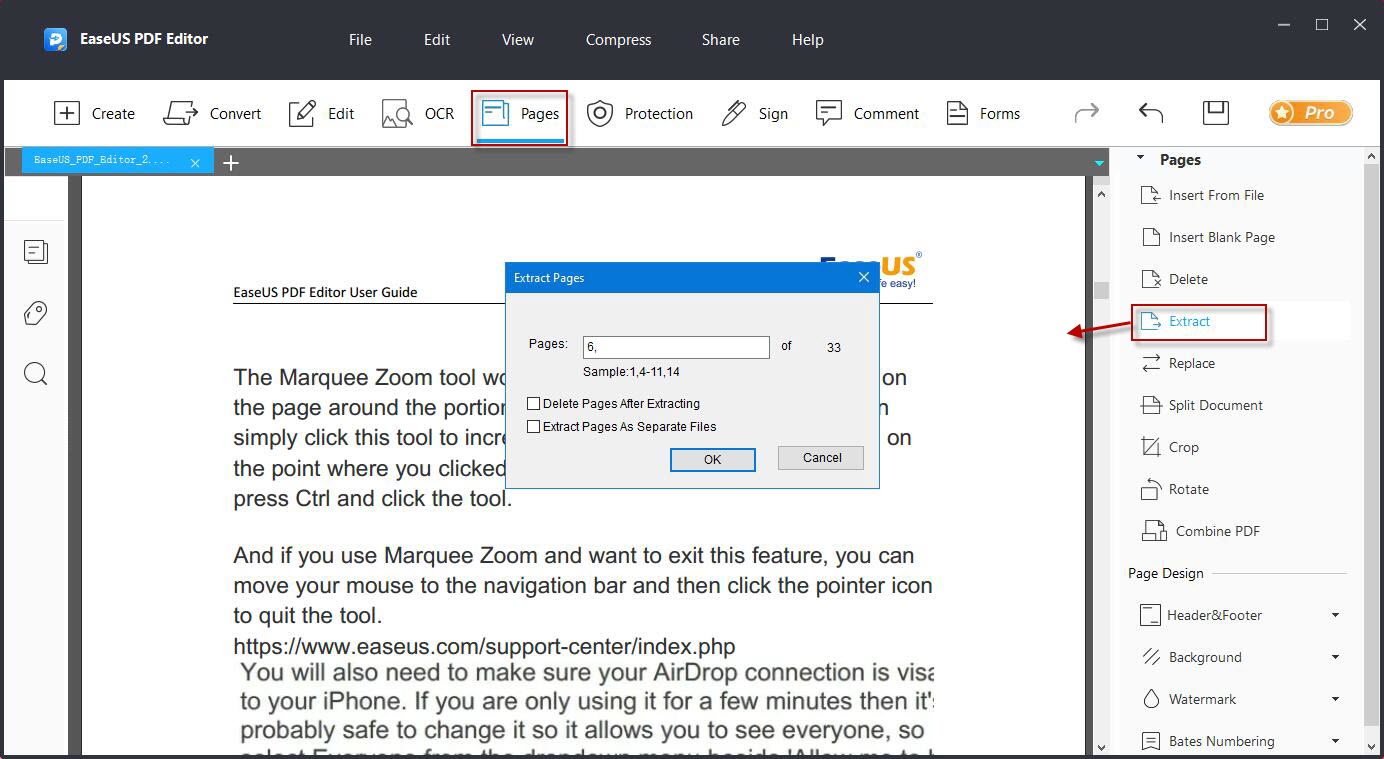Confirm extraction with the OK button

tap(712, 459)
